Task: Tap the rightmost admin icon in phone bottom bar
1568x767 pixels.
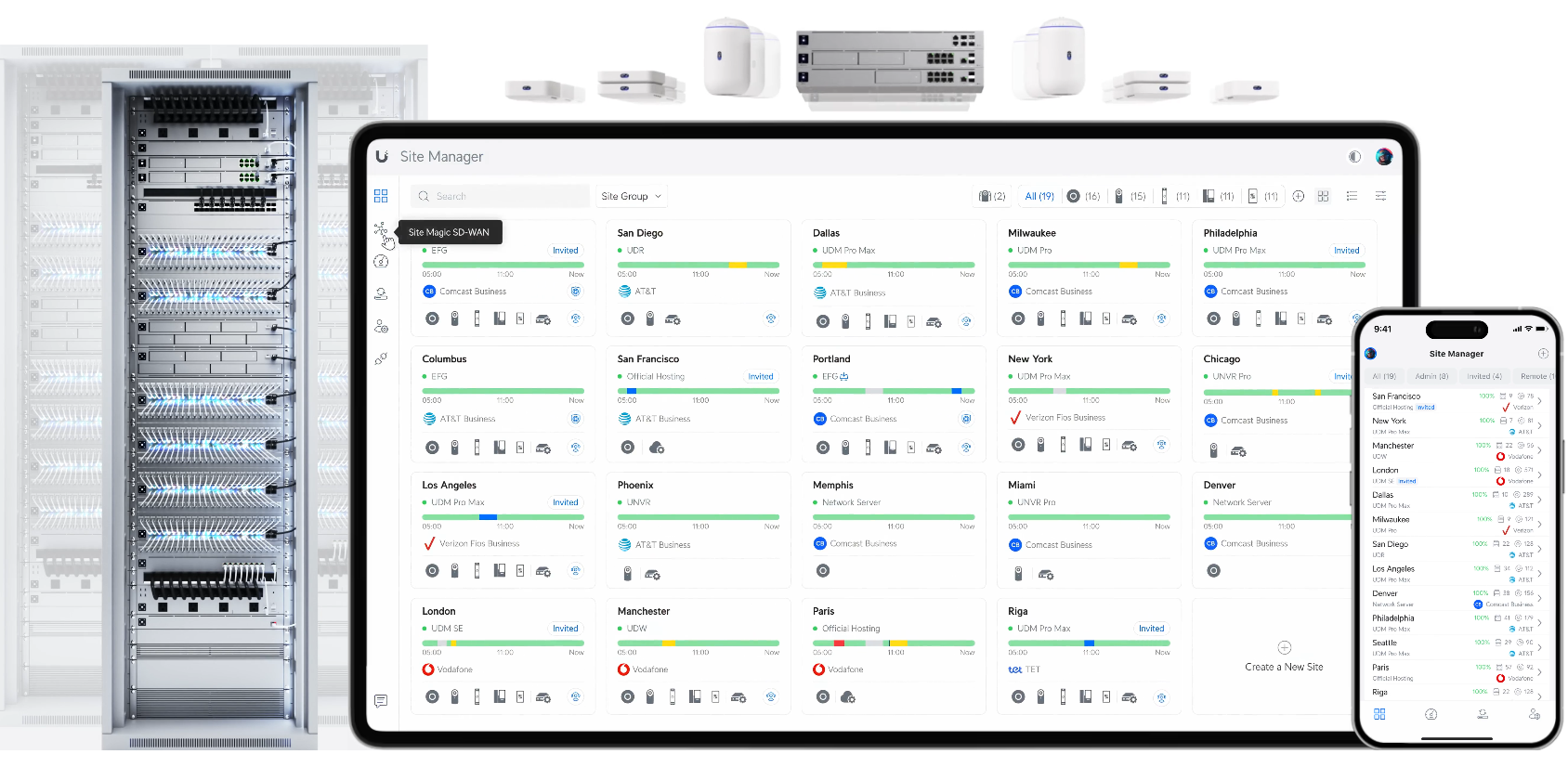Action: 1534,714
